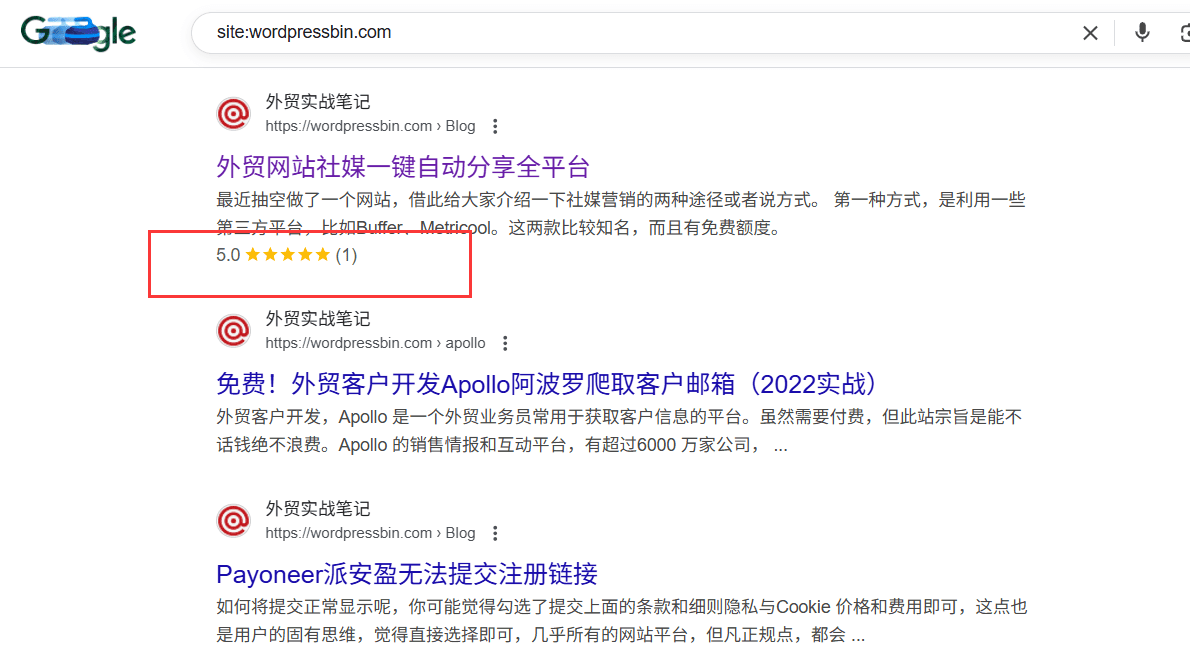Viewport: 1190px width, 653px height.
Task: Open the three-dot menu beside the apollo URL
Action: tap(505, 344)
